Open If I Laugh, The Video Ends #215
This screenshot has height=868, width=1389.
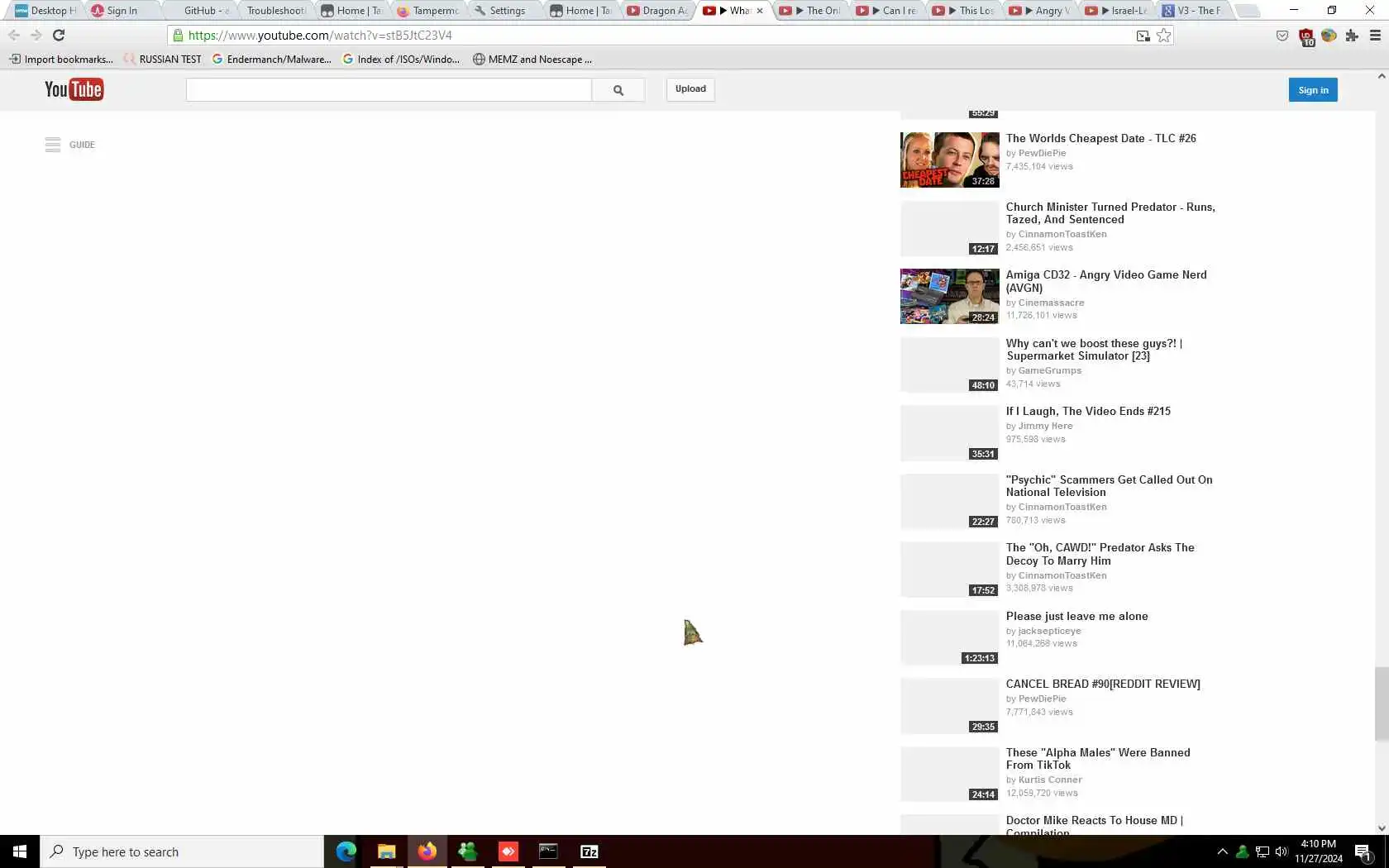[x=1088, y=411]
